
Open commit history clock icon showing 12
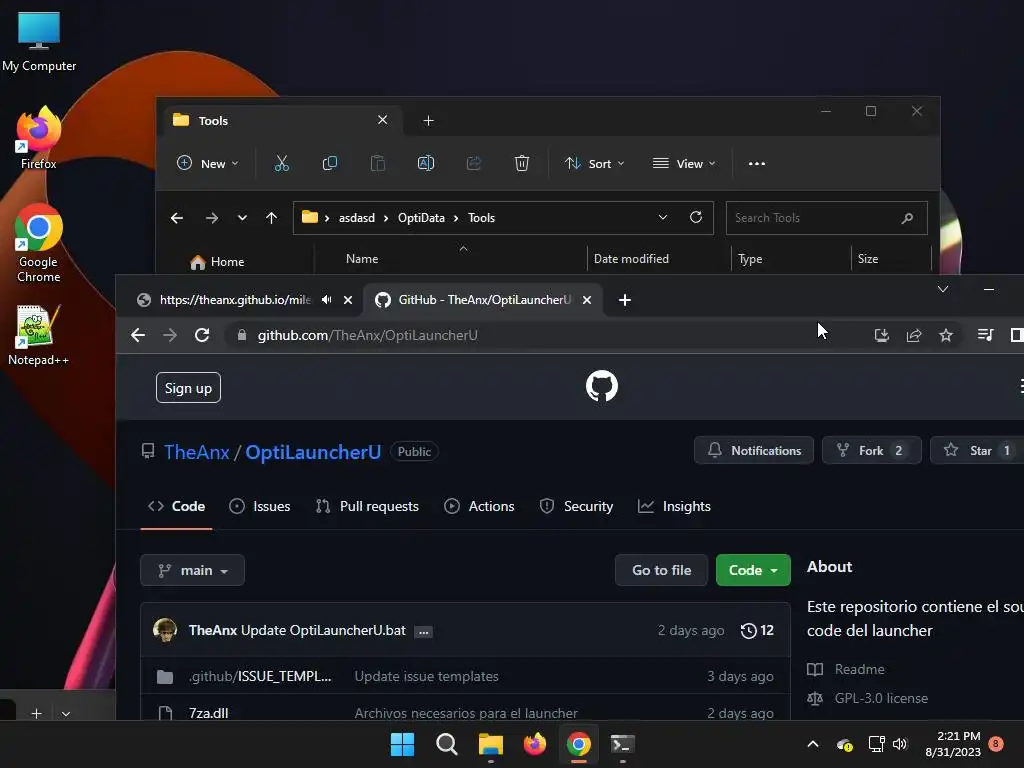tap(757, 630)
